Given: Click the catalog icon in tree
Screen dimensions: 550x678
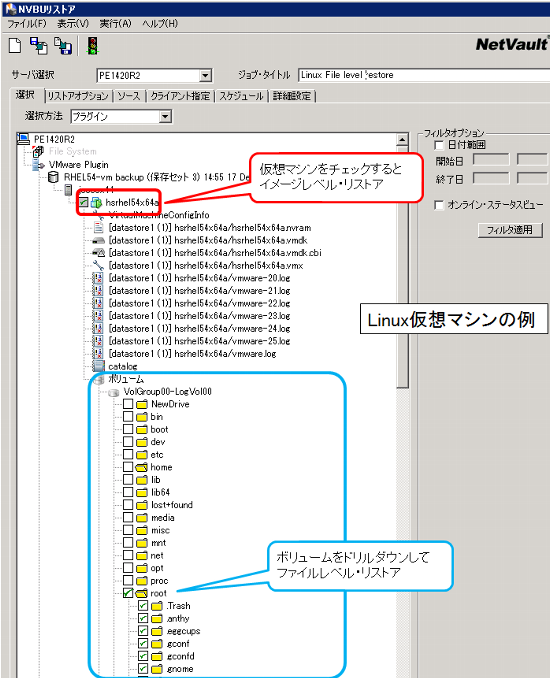Looking at the screenshot, I should pos(99,366).
